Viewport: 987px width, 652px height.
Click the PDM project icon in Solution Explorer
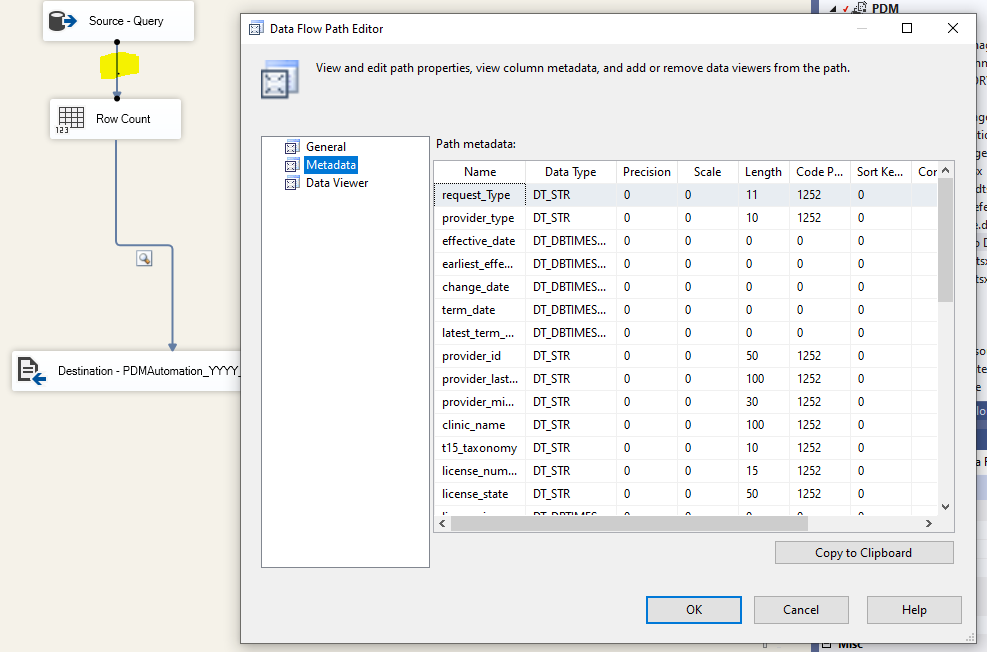[x=860, y=8]
